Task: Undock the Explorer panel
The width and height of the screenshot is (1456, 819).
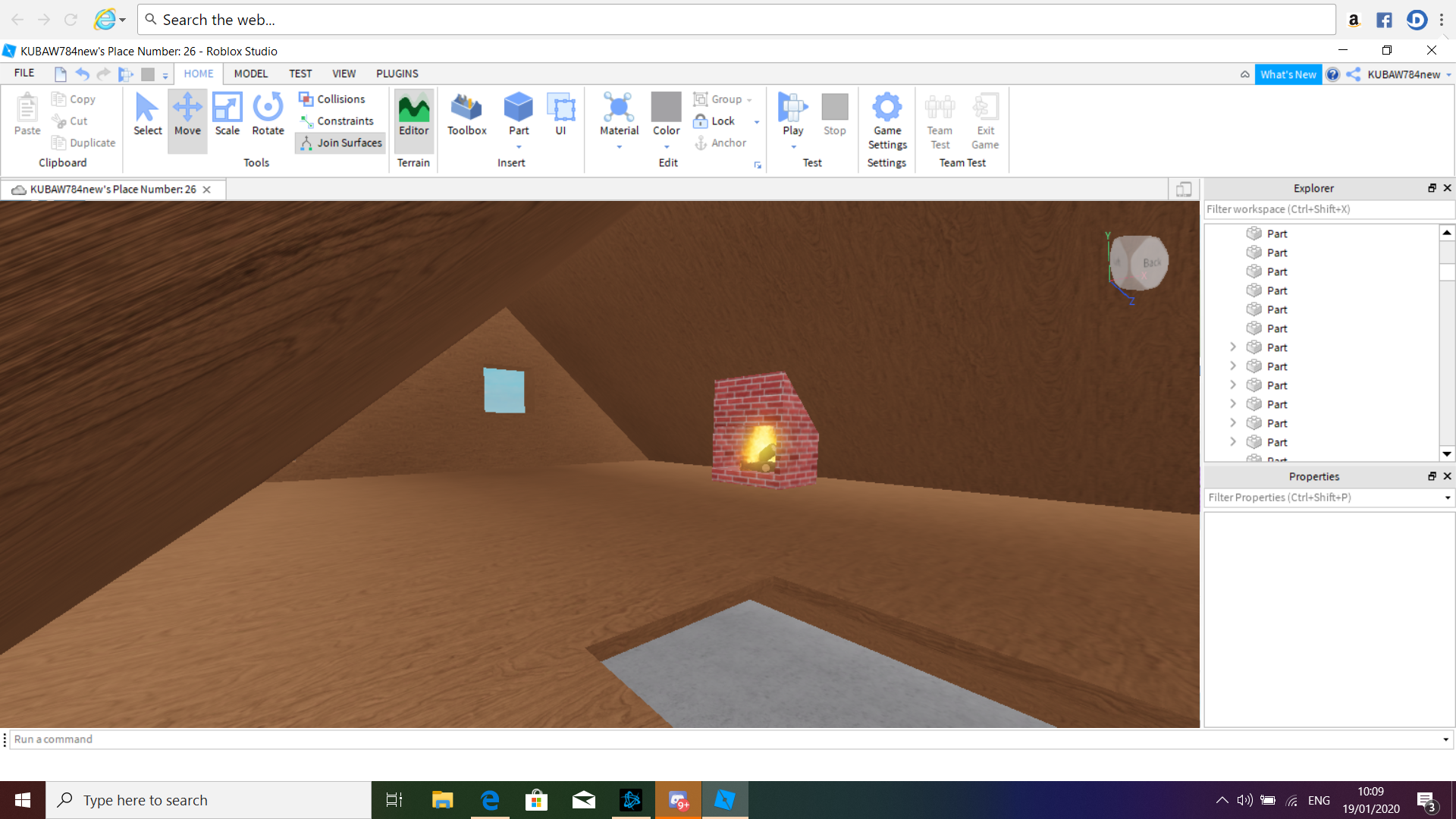Action: (x=1432, y=188)
